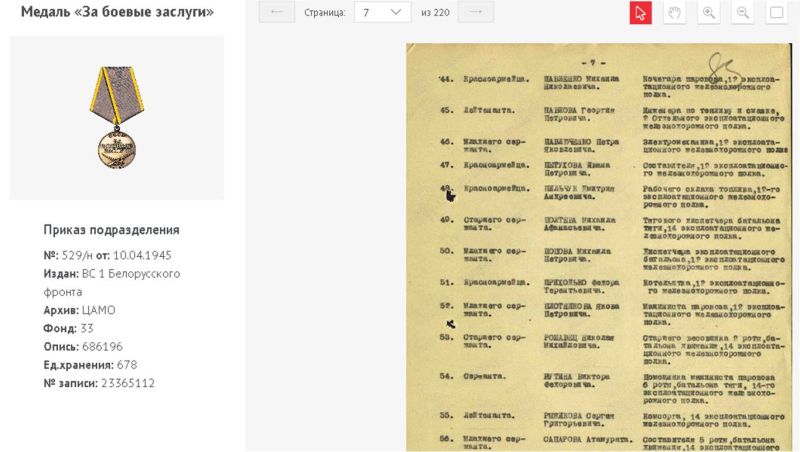Toggle fullscreen view of the document

pos(777,13)
